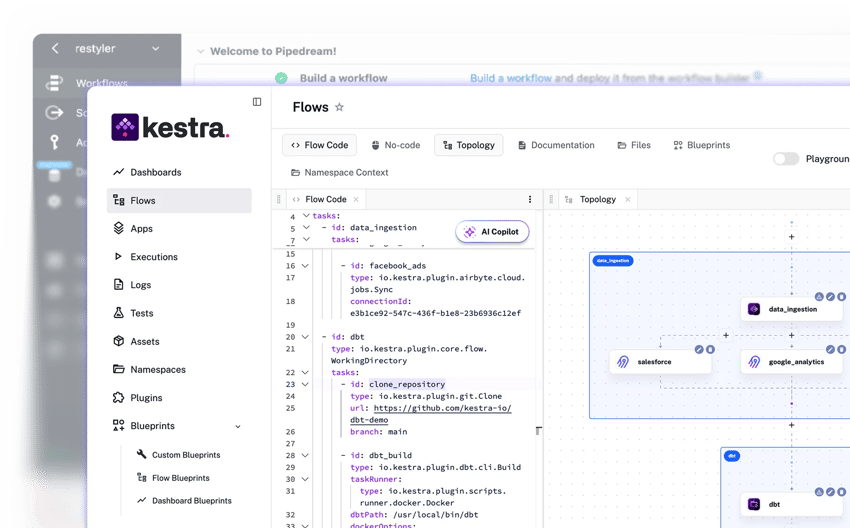850x528 pixels.
Task: Toggle the Playground switch
Action: pos(786,159)
